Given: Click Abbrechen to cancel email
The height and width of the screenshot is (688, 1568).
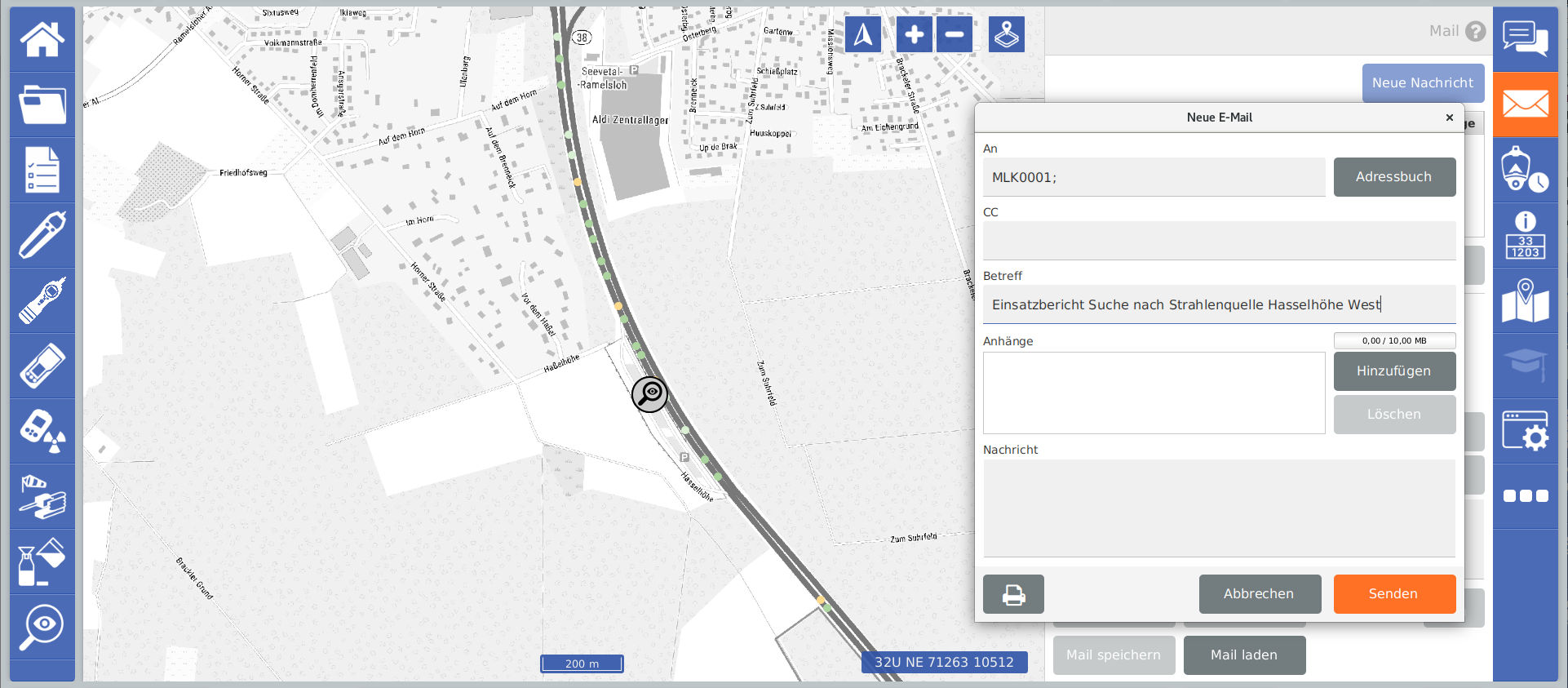Looking at the screenshot, I should 1260,594.
